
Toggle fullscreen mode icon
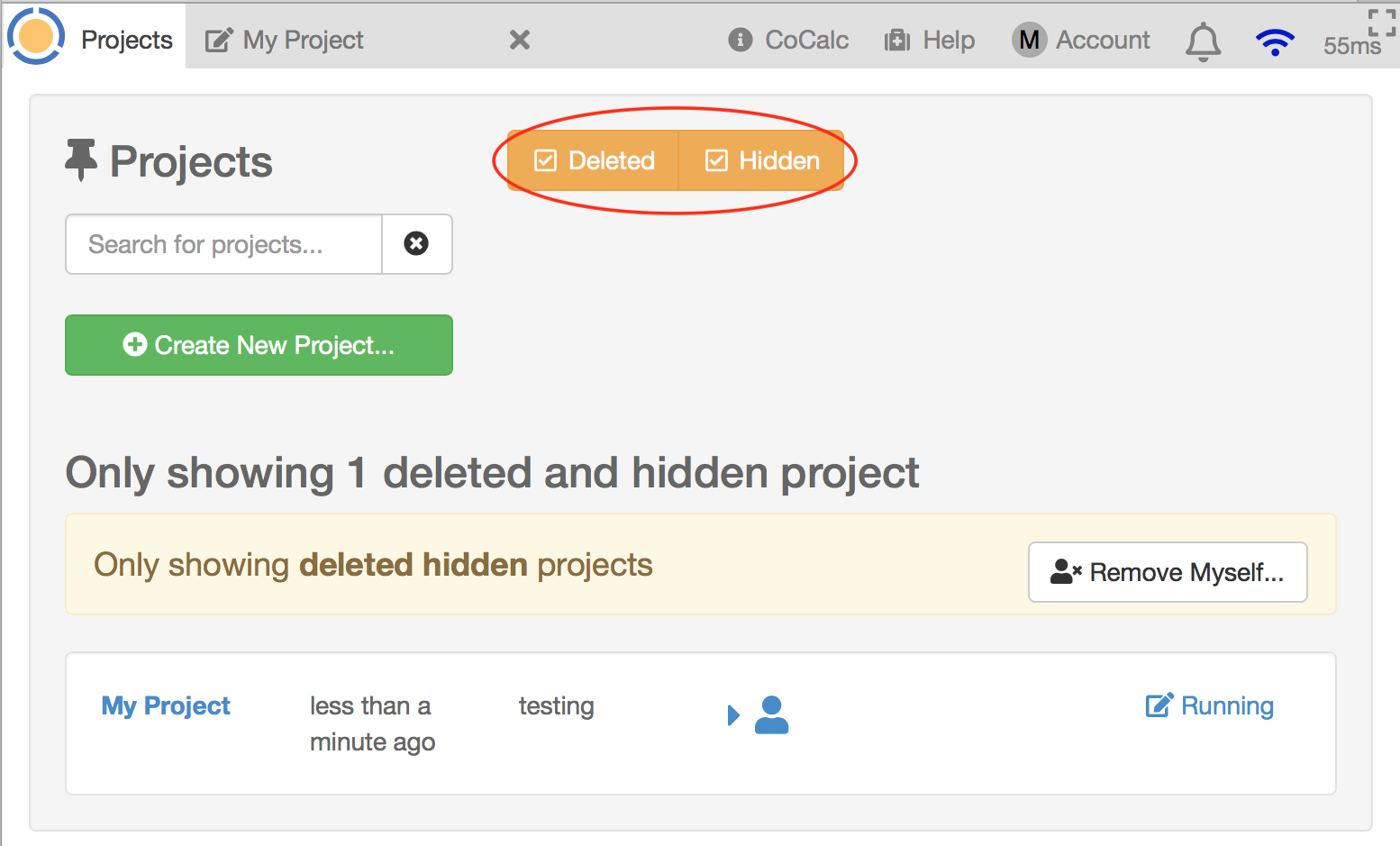pos(1381,22)
